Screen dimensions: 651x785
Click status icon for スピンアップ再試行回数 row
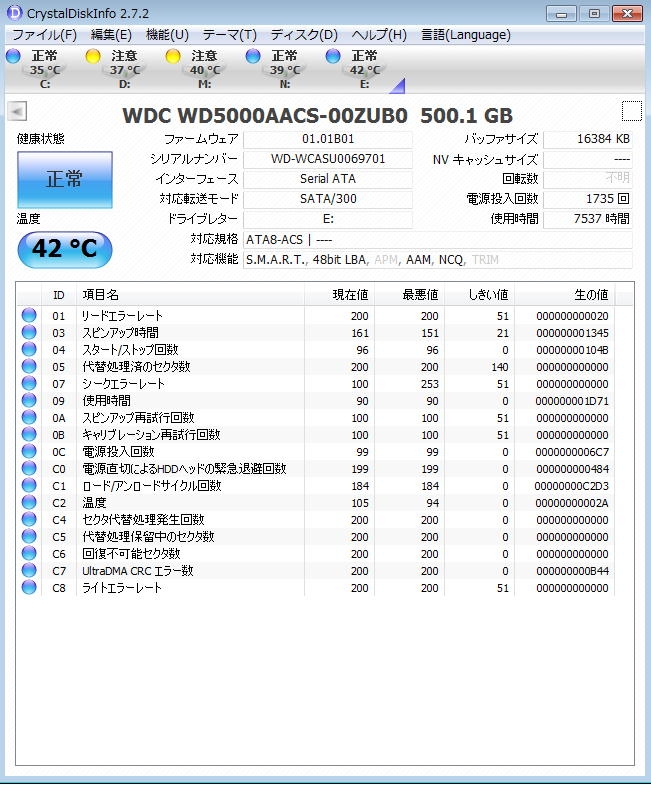[x=29, y=417]
